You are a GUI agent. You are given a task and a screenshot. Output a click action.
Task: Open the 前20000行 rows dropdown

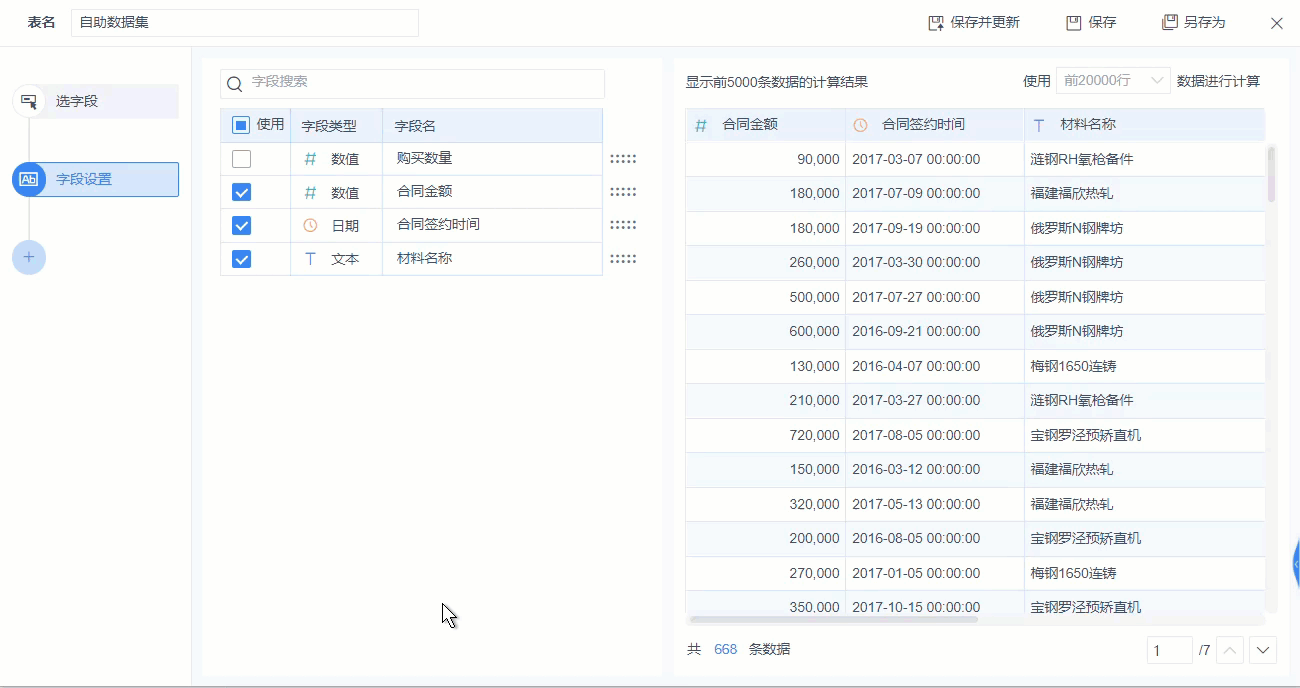pos(1113,78)
